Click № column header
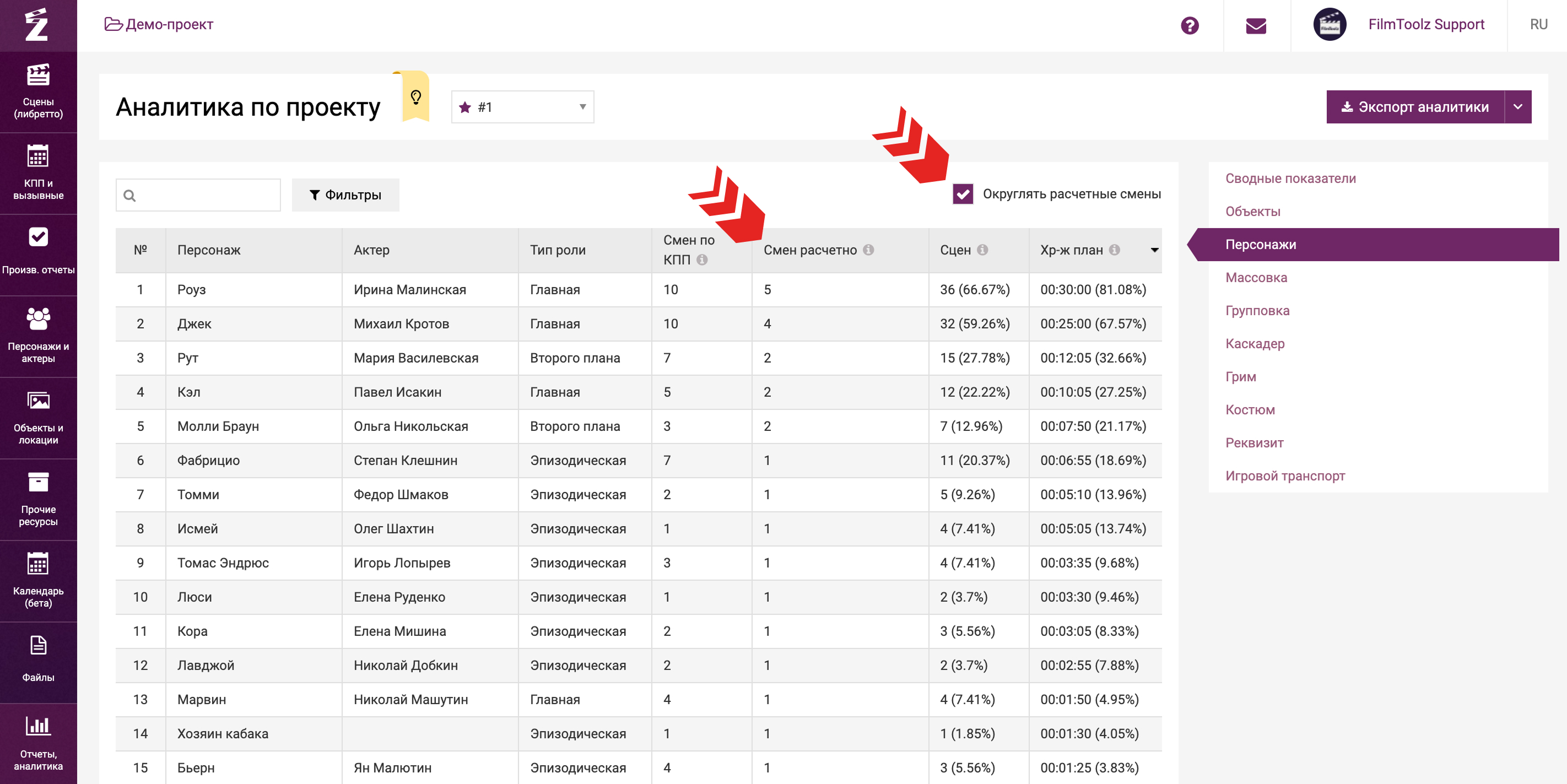The image size is (1567, 784). point(141,250)
